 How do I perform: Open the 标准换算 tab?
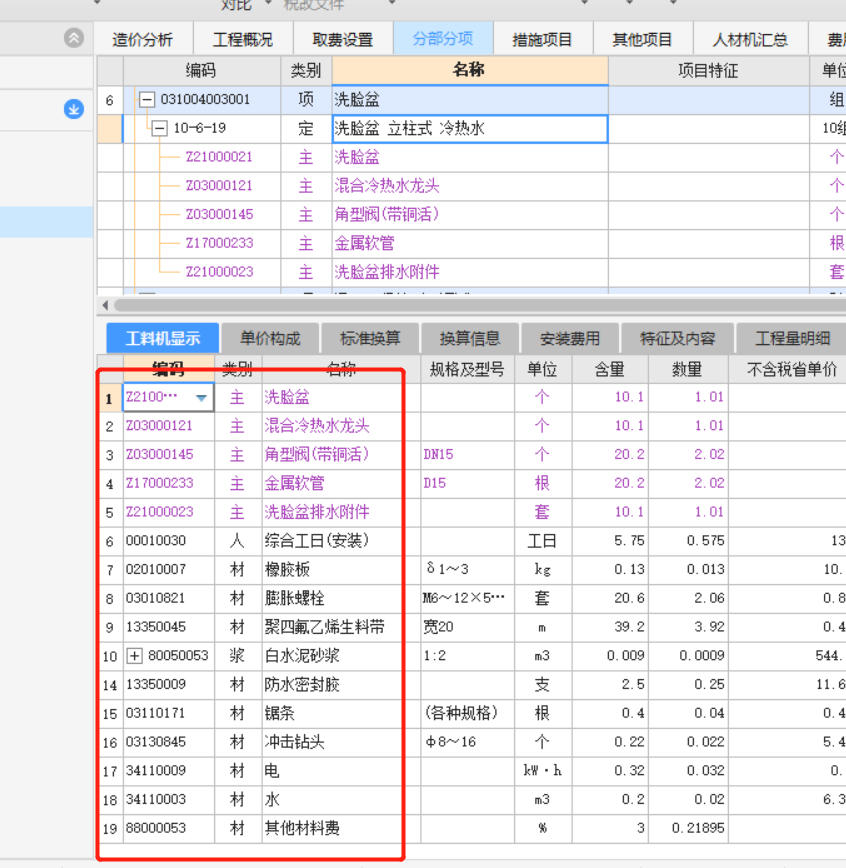370,338
